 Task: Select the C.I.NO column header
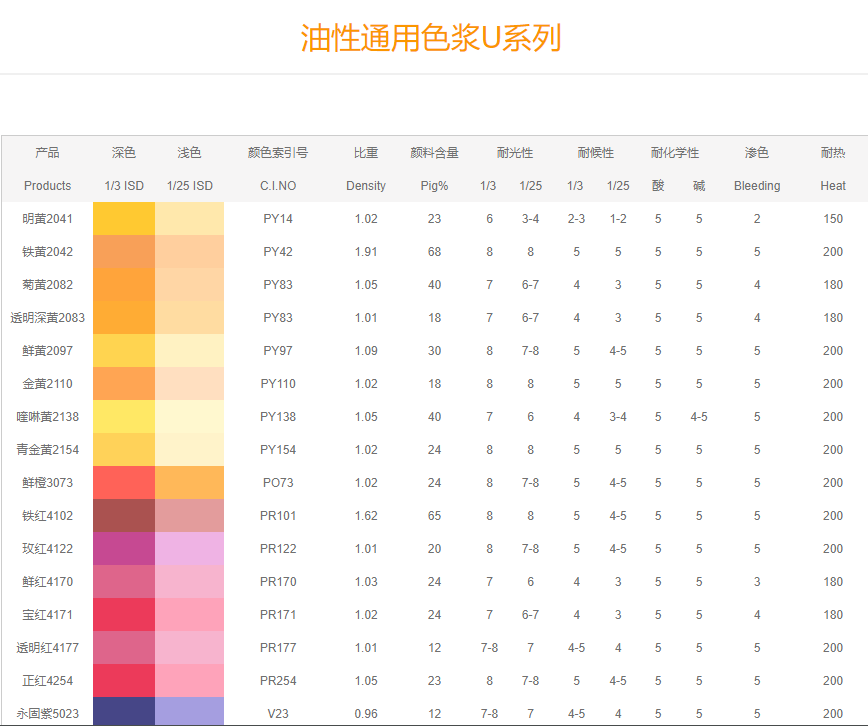pos(277,186)
